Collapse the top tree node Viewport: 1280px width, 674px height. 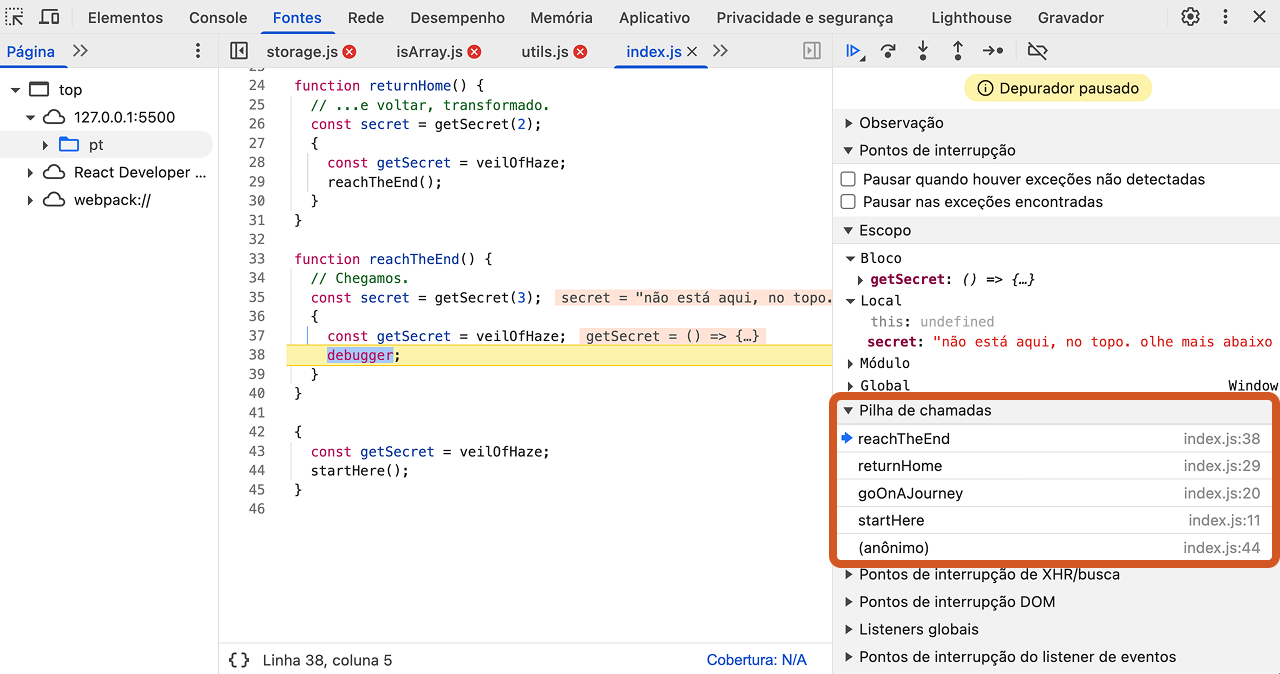[x=16, y=90]
